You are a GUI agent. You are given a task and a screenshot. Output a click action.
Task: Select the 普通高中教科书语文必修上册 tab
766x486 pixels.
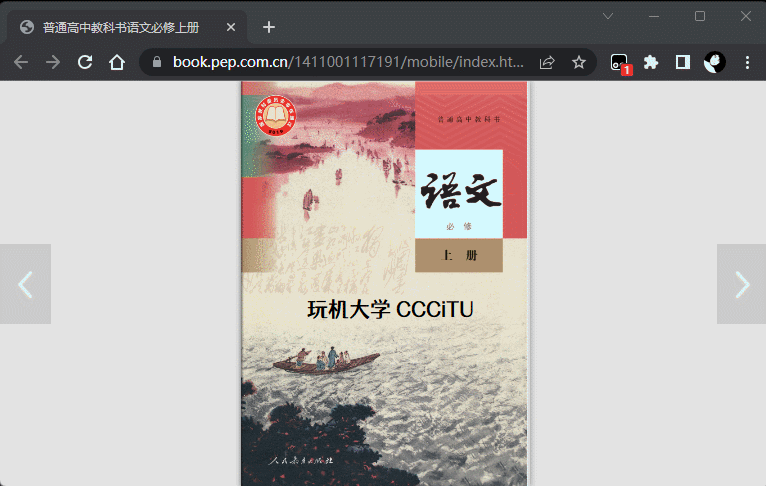pos(120,27)
